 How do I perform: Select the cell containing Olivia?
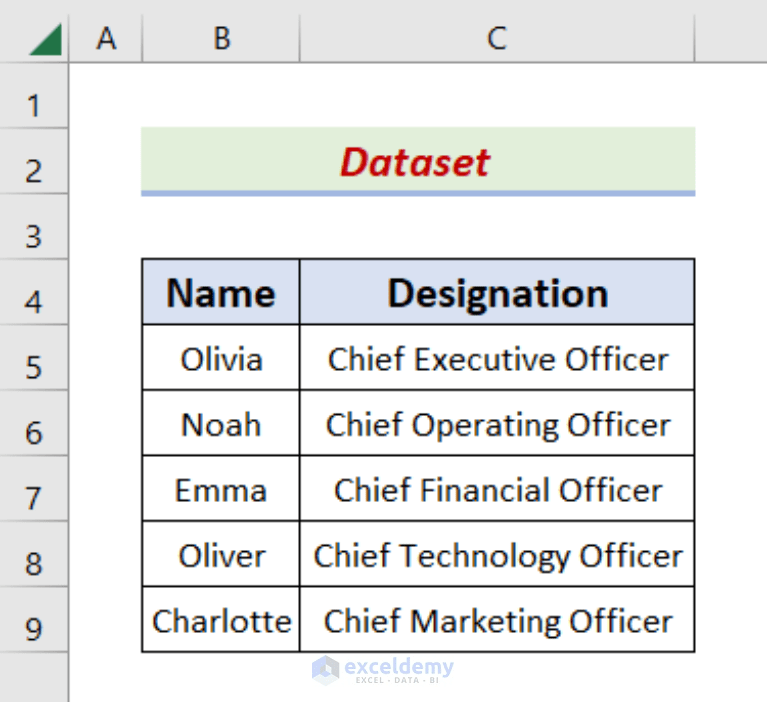click(221, 358)
